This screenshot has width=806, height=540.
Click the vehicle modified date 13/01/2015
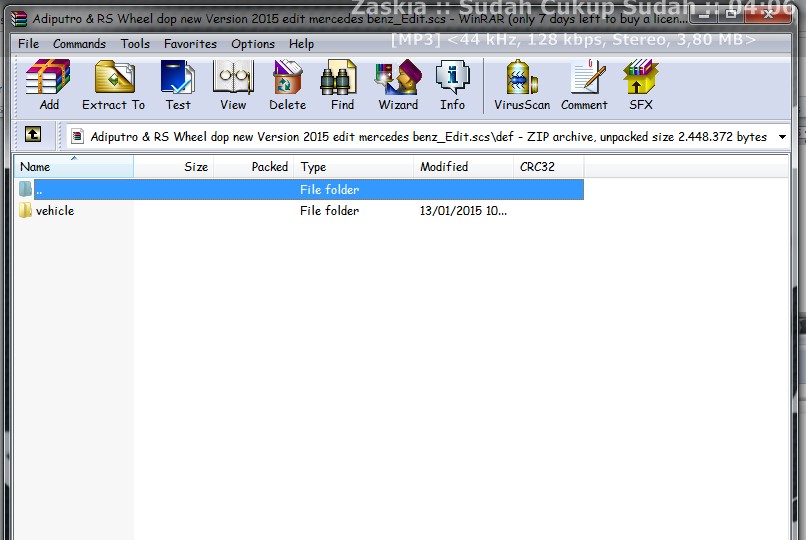coord(463,211)
